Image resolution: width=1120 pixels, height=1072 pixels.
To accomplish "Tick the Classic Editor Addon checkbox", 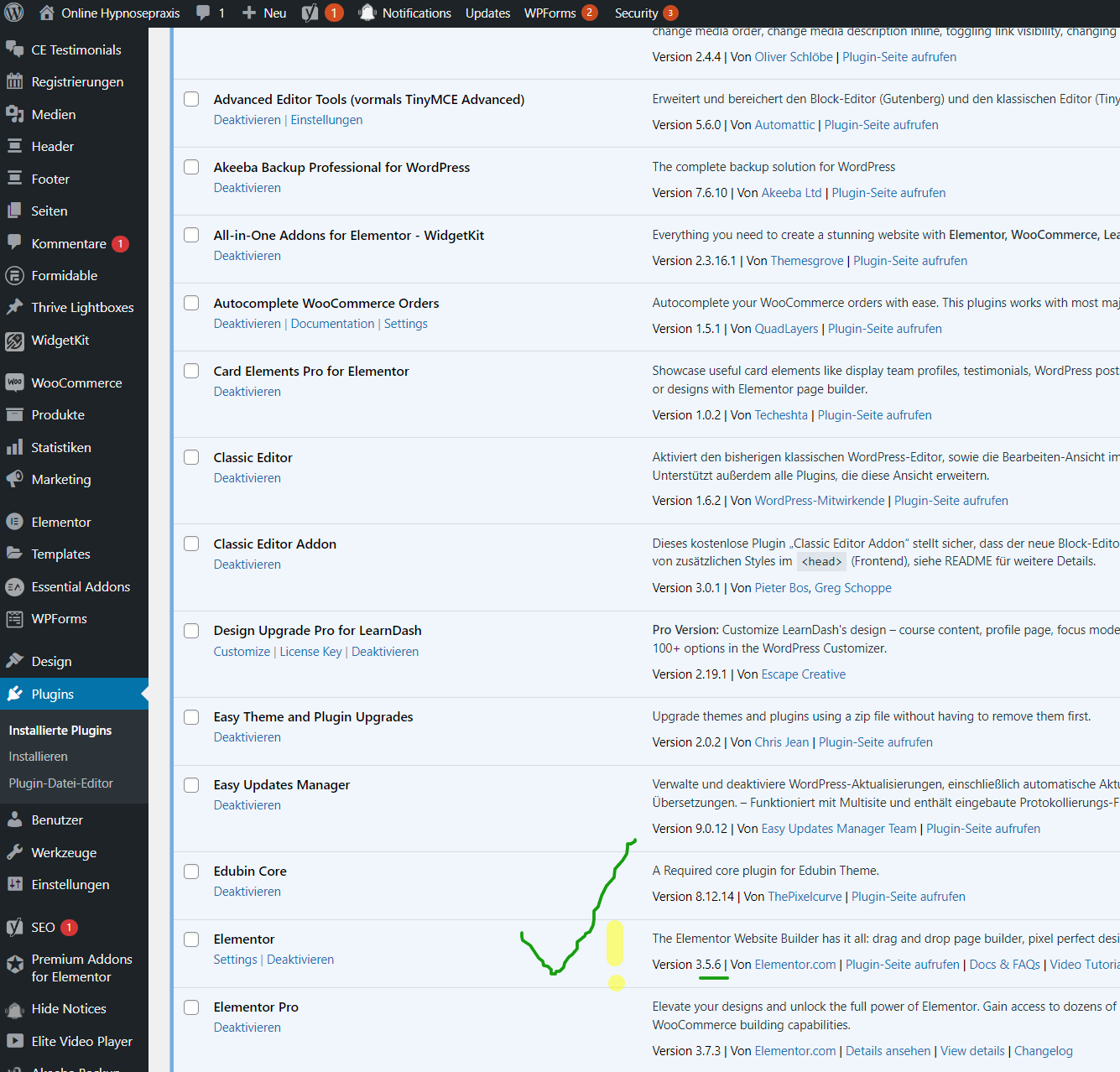I will coord(191,544).
